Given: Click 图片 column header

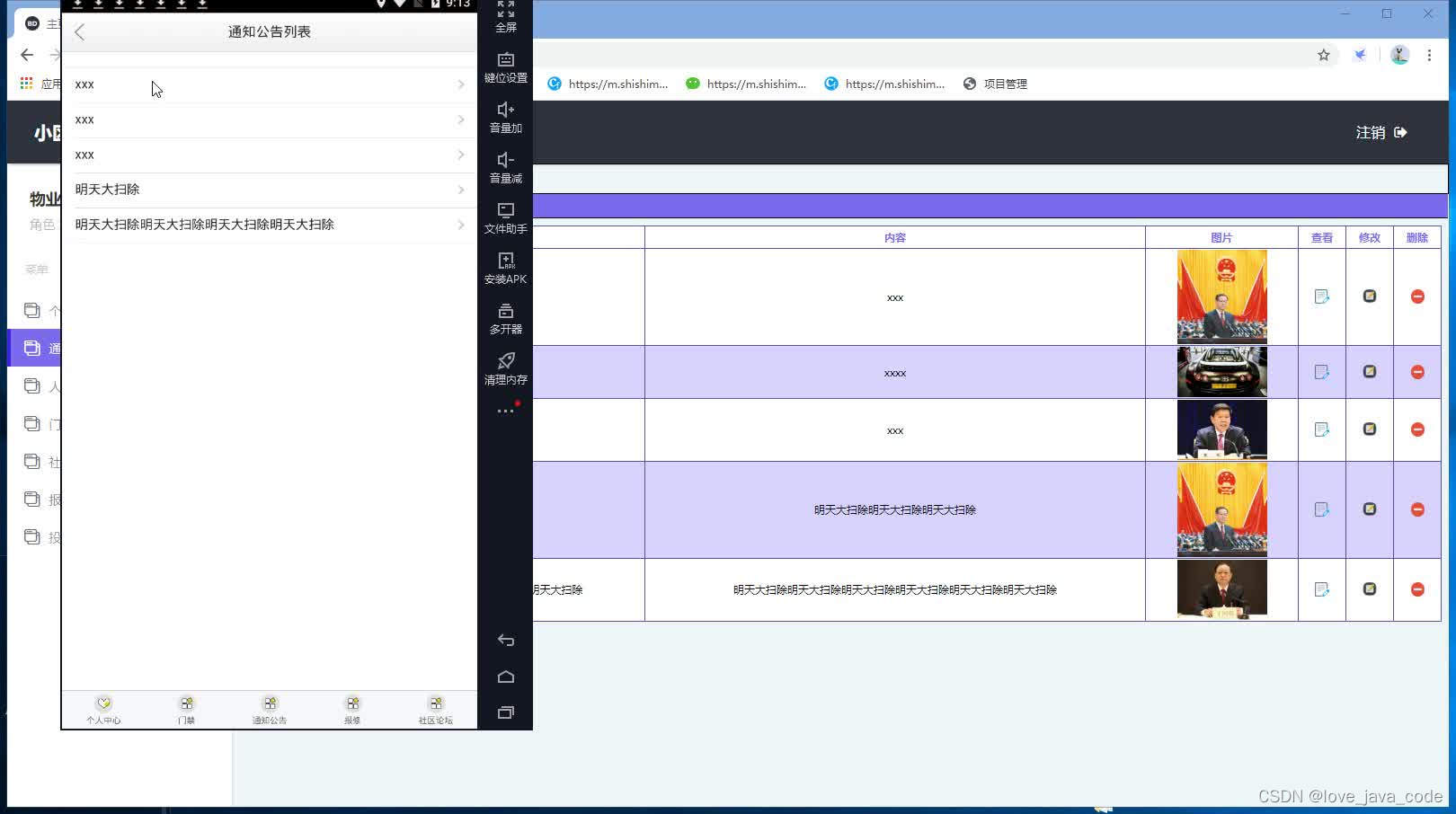Looking at the screenshot, I should [1221, 237].
